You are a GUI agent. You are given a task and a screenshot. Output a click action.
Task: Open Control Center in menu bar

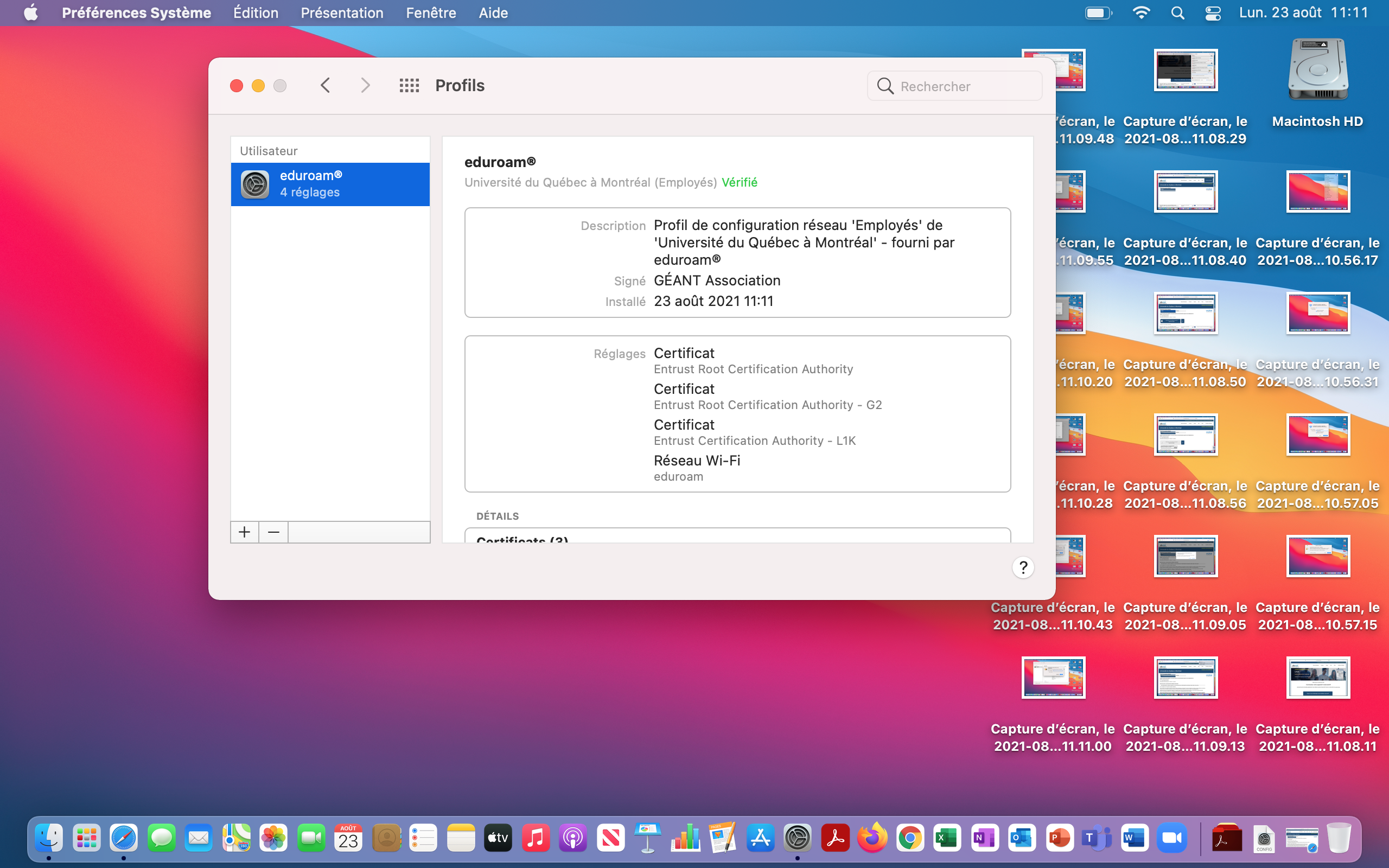coord(1213,12)
